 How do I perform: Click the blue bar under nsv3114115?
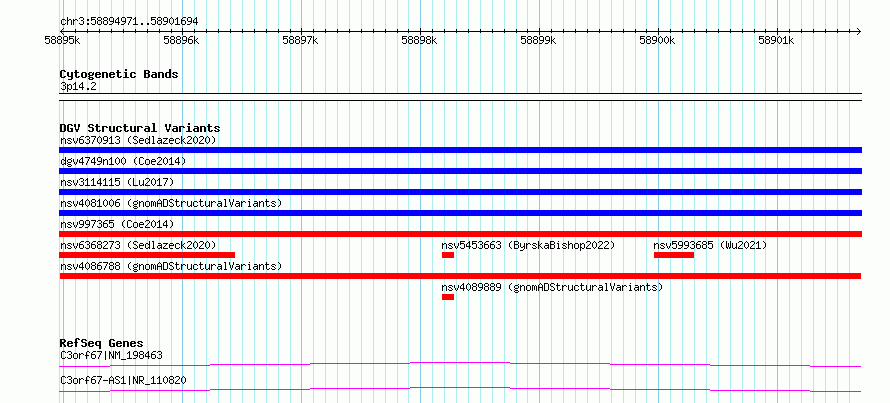(460, 192)
